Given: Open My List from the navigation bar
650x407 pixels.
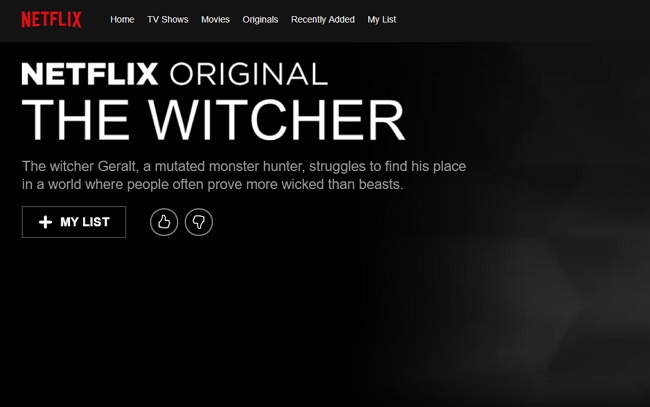Looking at the screenshot, I should pyautogui.click(x=382, y=19).
